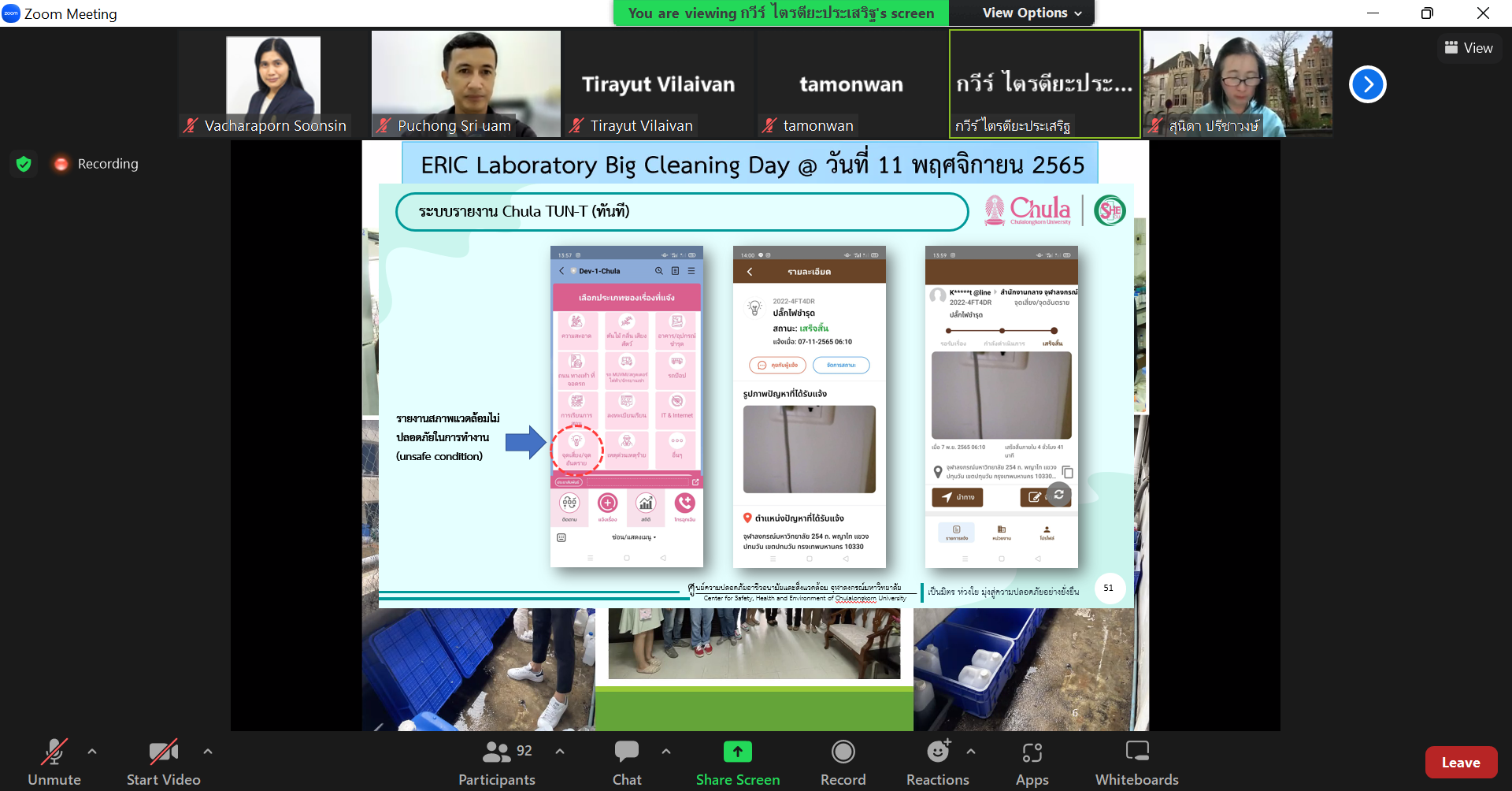Click the location pin icon in รายละเอียด screen
1512x791 pixels.
click(x=747, y=518)
